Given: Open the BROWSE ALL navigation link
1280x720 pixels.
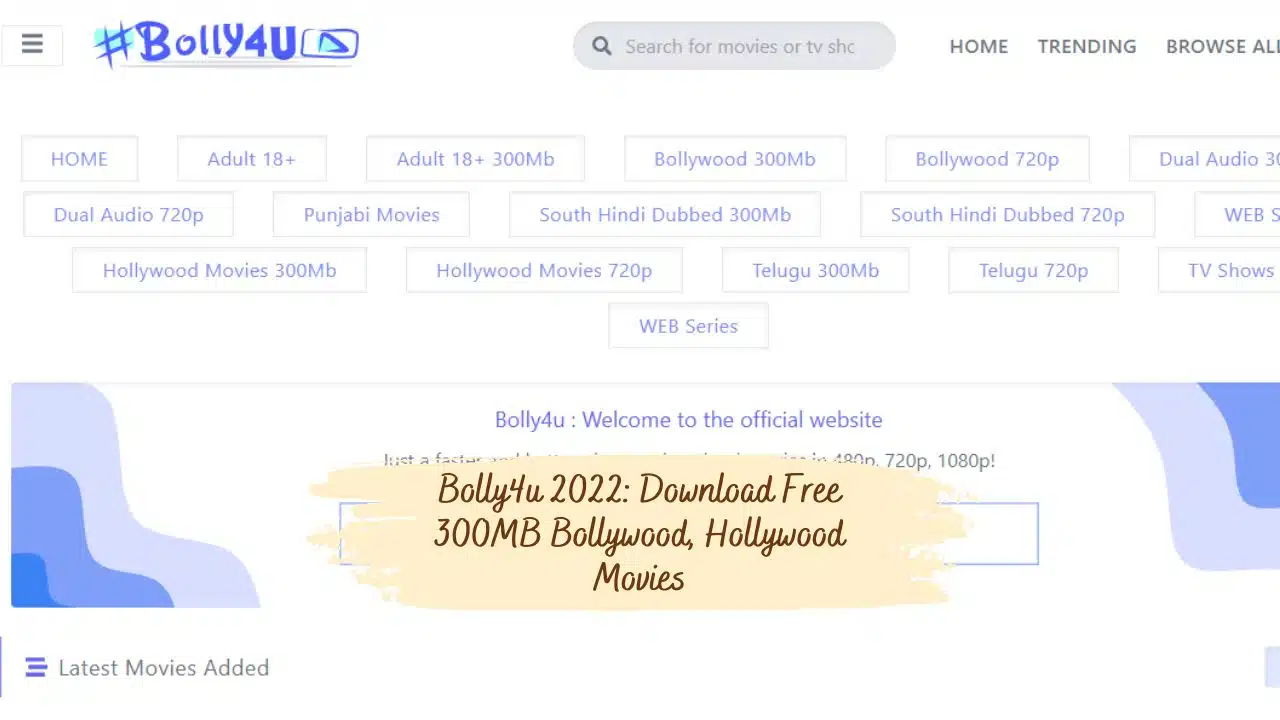Looking at the screenshot, I should (1223, 46).
